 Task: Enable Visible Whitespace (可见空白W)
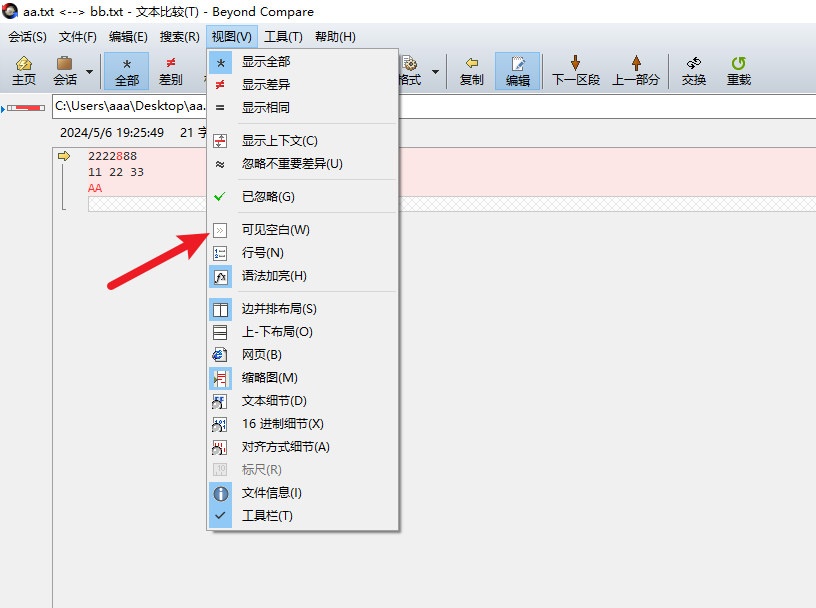302,230
